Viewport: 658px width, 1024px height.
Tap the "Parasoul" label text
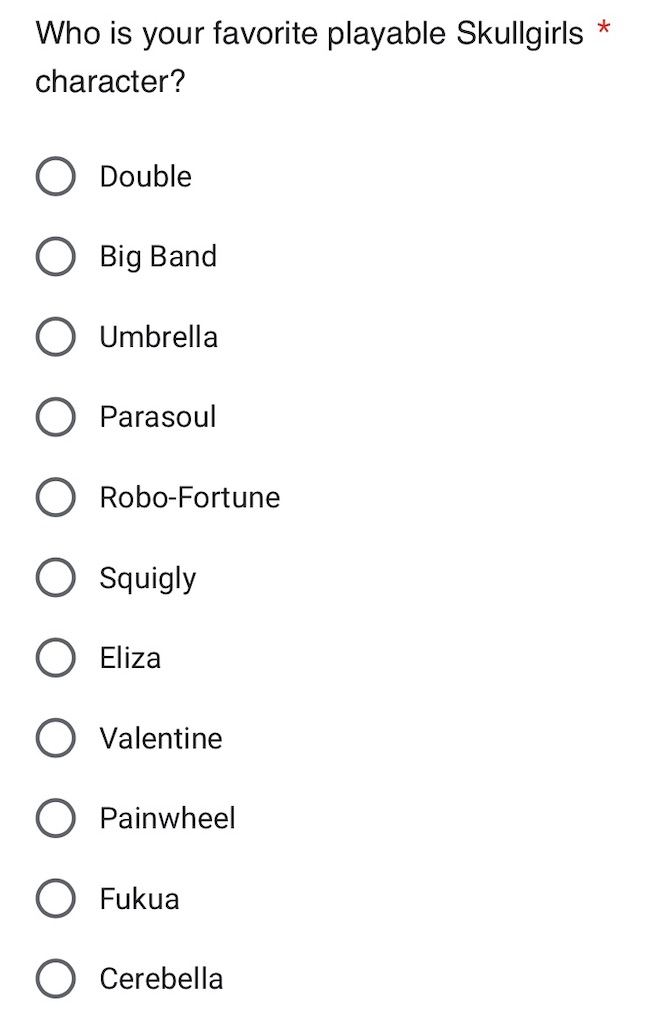pos(157,417)
